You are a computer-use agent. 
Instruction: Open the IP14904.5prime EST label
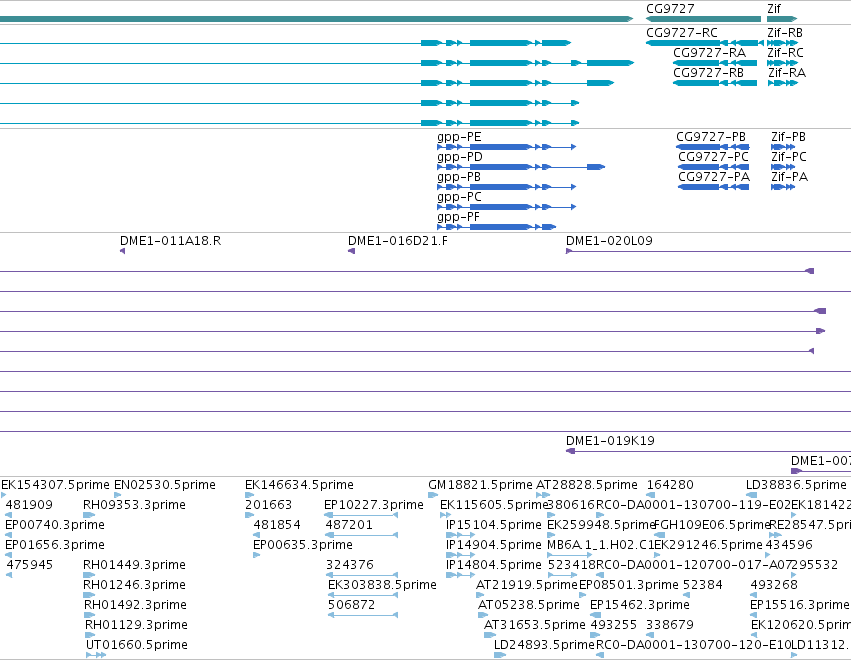(493, 545)
